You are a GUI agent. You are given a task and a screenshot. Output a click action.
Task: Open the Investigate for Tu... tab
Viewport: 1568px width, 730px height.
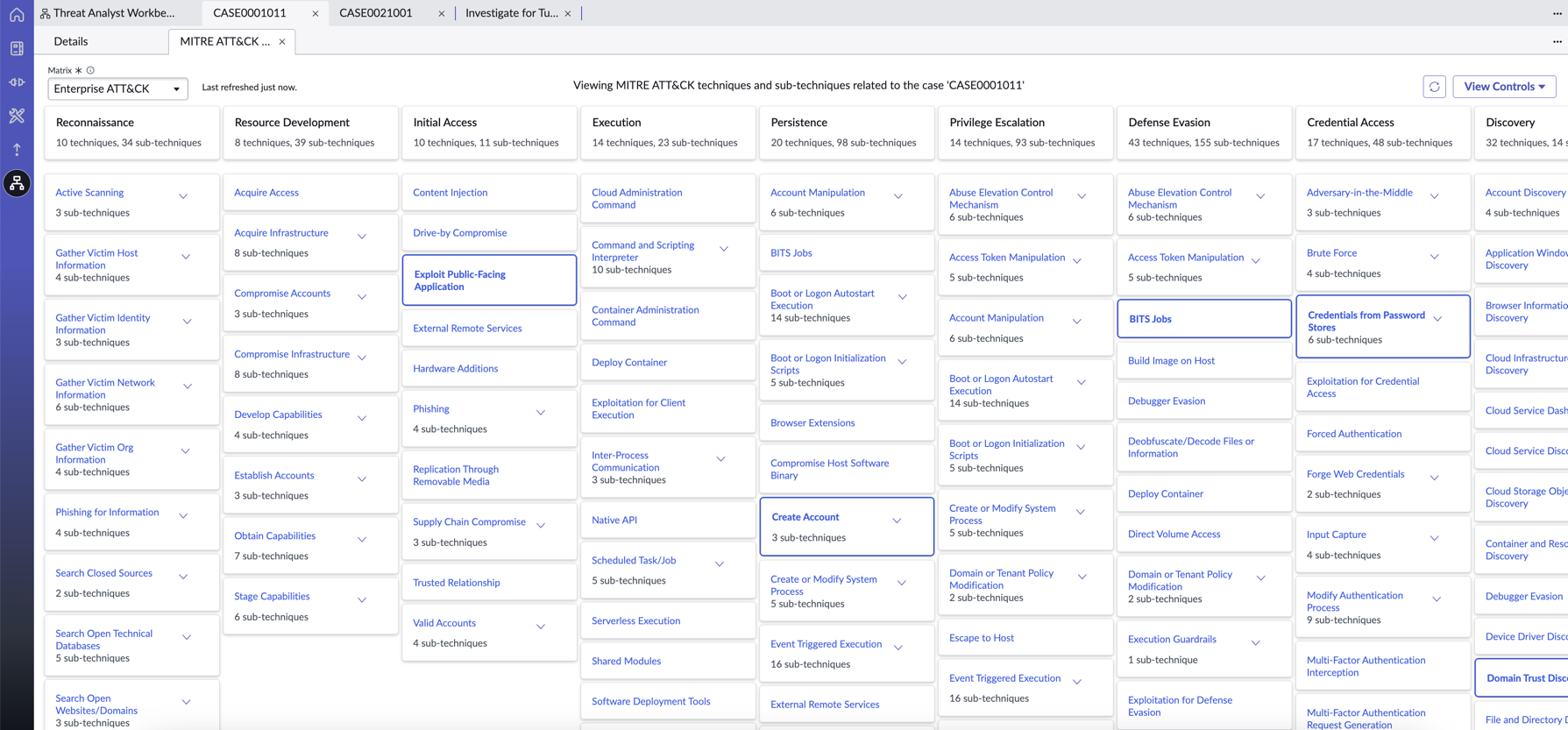coord(512,13)
